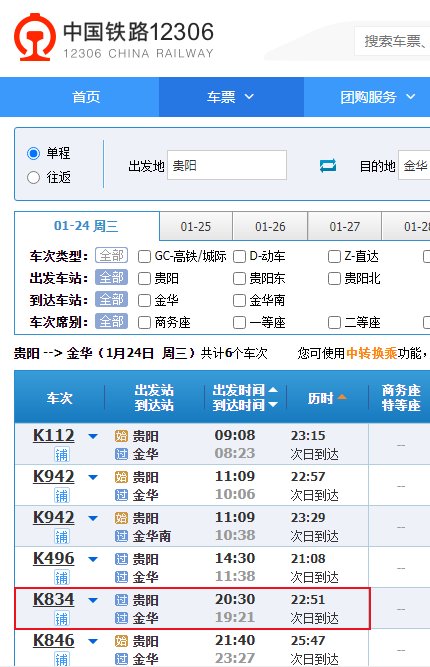Click the 目的地 input field with 金华
The height and width of the screenshot is (667, 430).
tap(414, 165)
